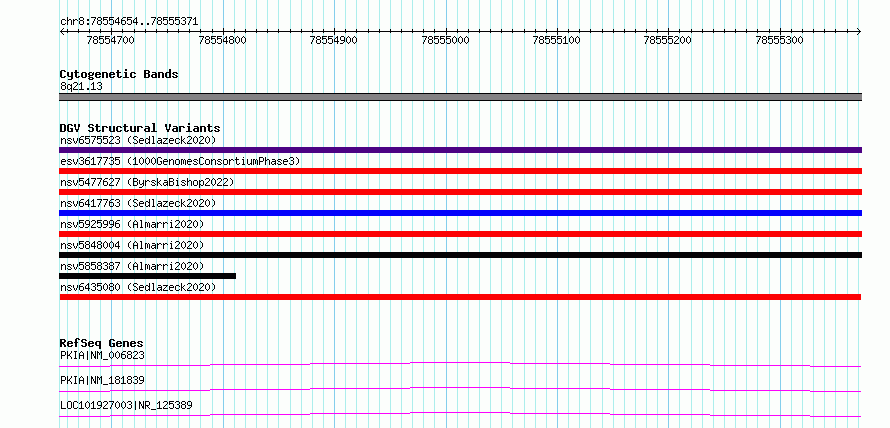Select the red nsv5477627 variant bar
890x428 pixels.
click(x=460, y=192)
